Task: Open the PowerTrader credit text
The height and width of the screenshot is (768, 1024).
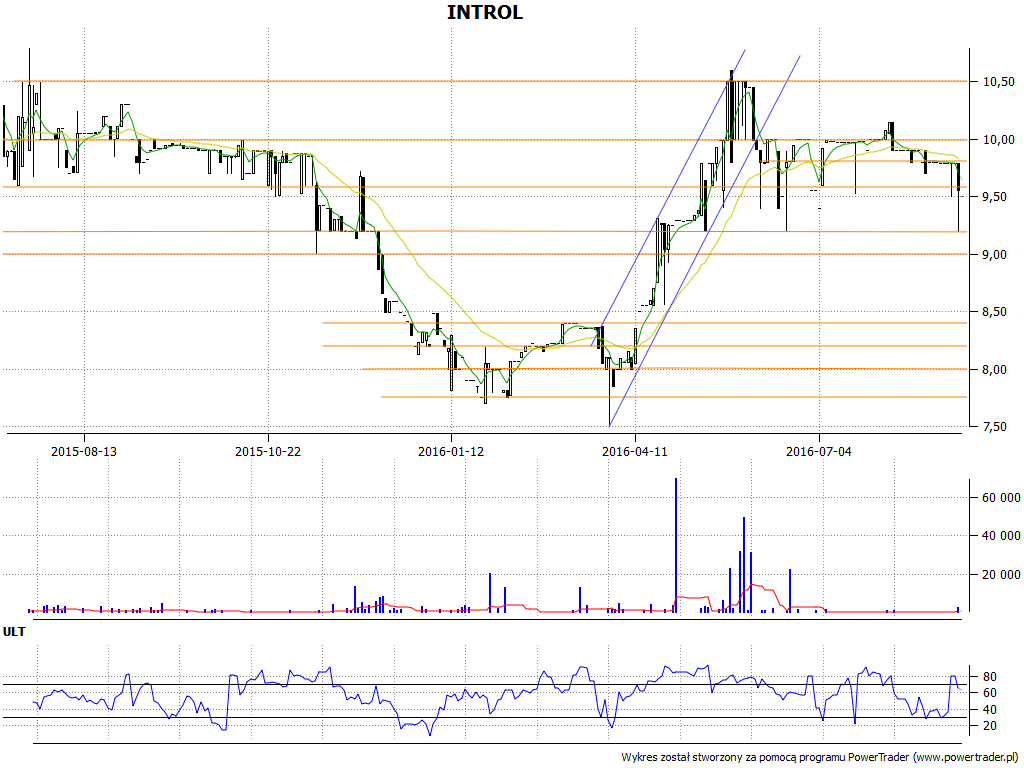Action: click(x=822, y=758)
